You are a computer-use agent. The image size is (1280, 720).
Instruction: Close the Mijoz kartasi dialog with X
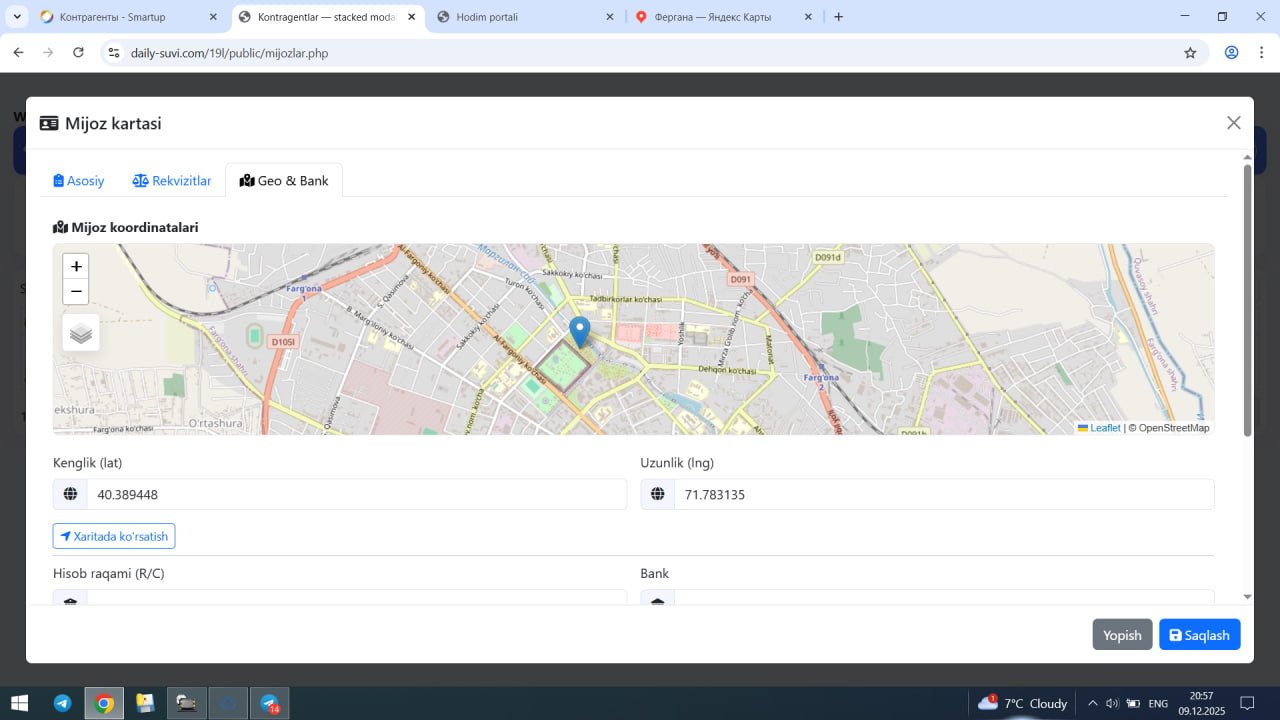[x=1233, y=123]
